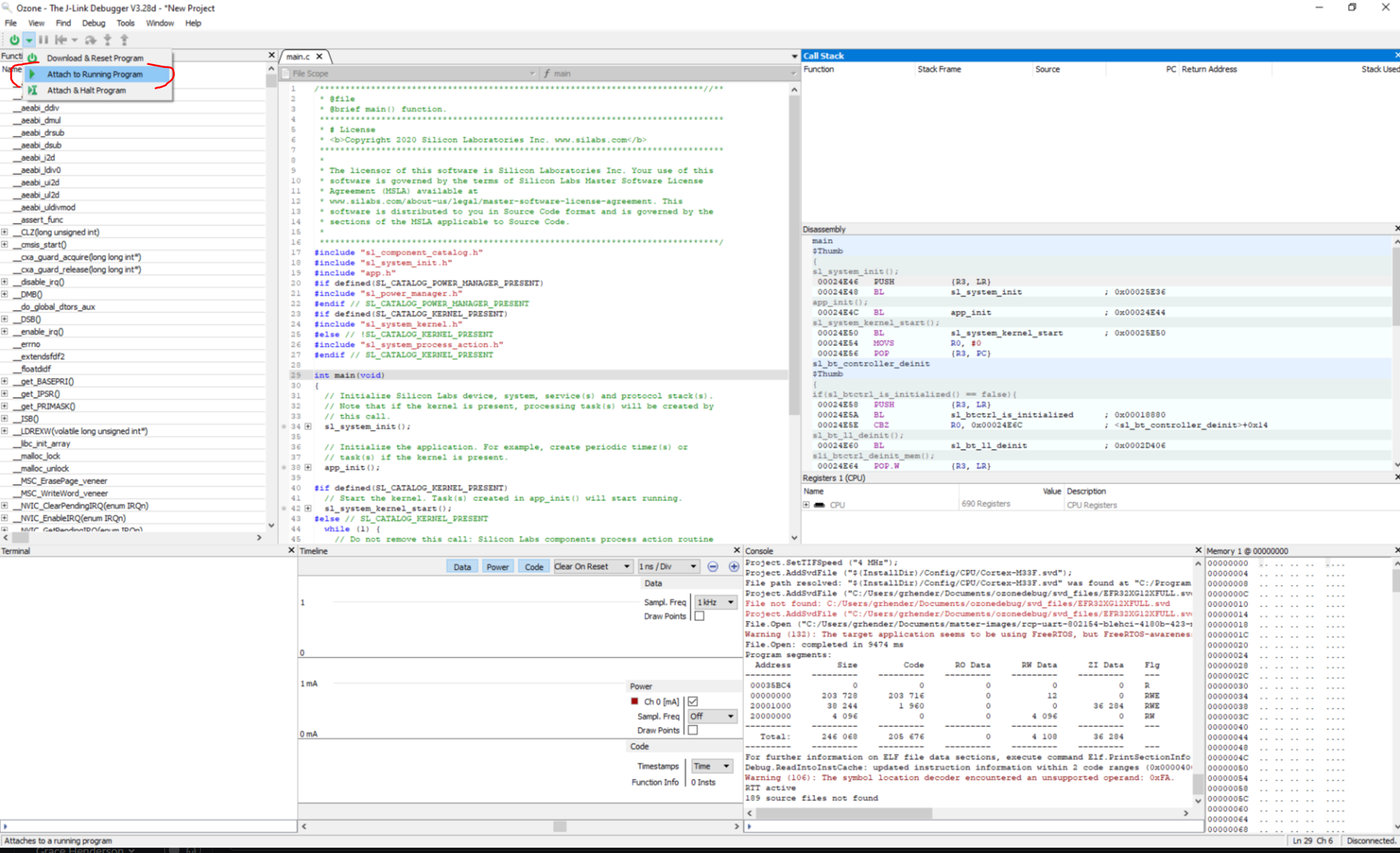Click the red Ch 0 color swatch

pyautogui.click(x=635, y=701)
